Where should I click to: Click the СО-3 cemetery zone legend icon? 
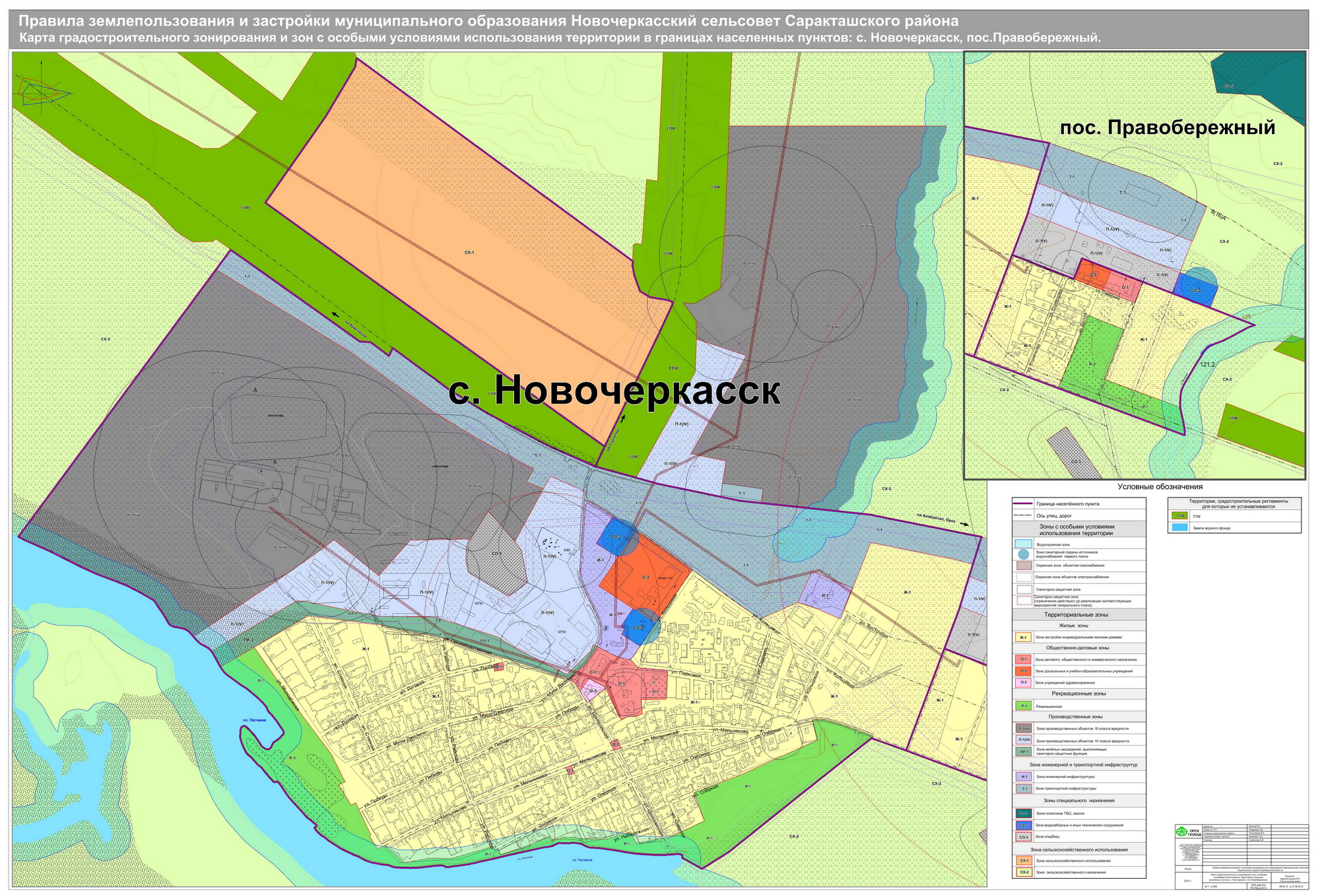[1024, 837]
